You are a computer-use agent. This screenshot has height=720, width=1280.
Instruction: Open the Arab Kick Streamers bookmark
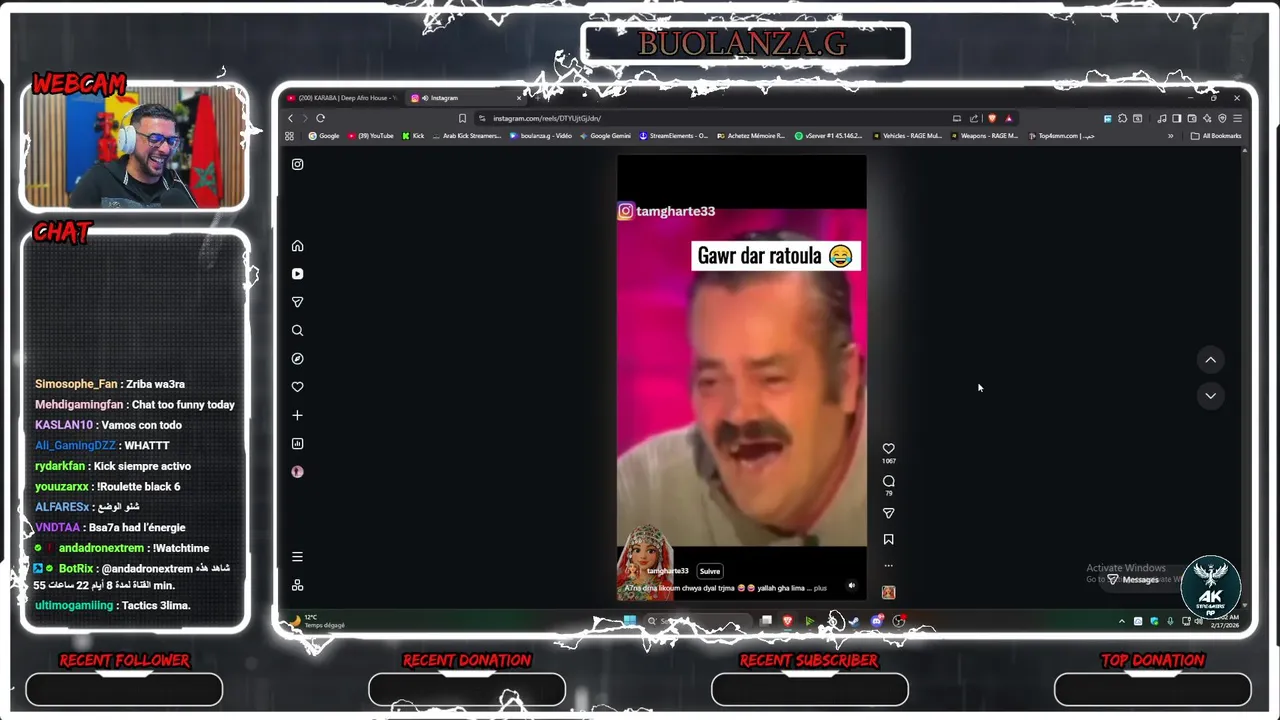[467, 136]
